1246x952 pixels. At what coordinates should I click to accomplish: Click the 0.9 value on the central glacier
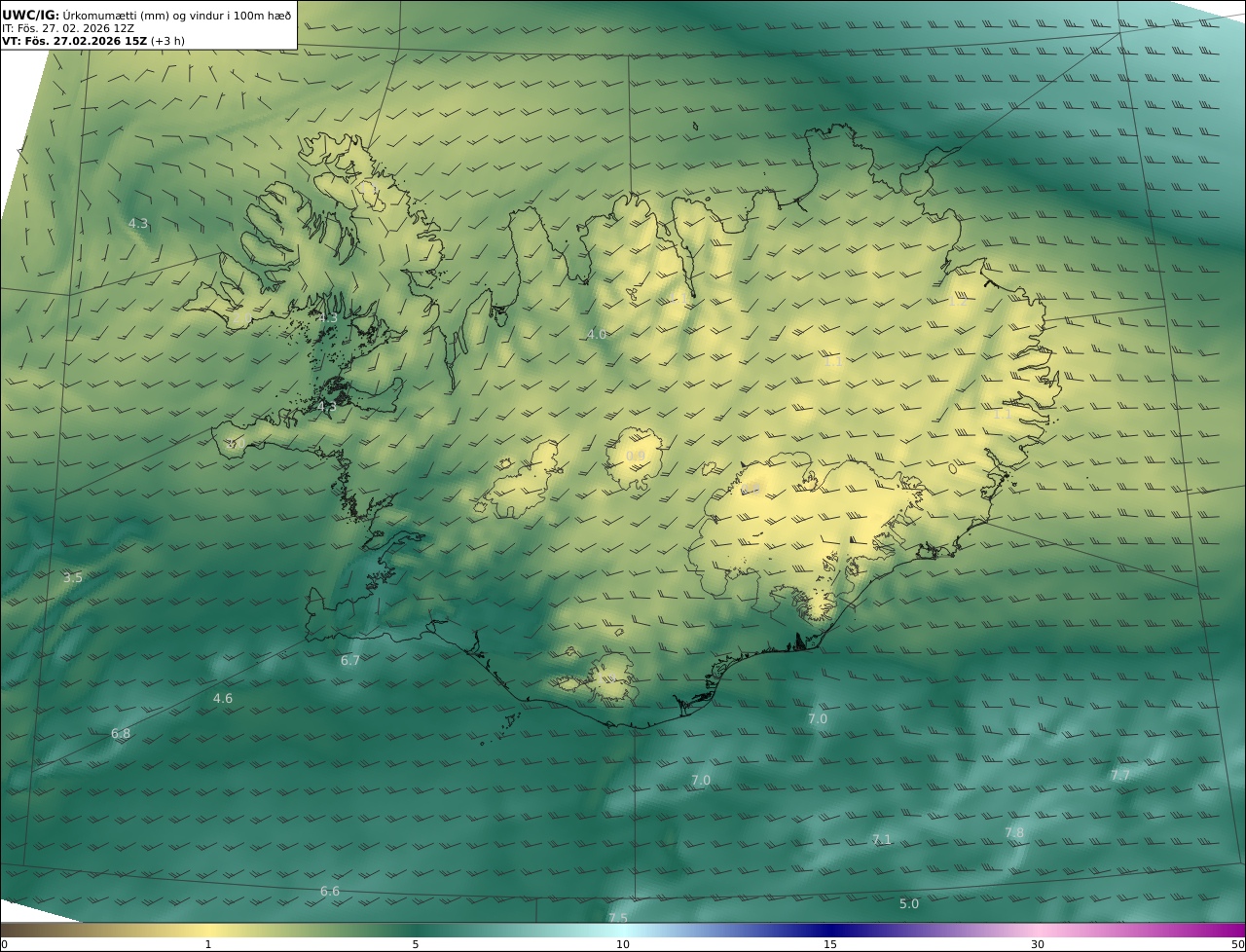pos(635,456)
